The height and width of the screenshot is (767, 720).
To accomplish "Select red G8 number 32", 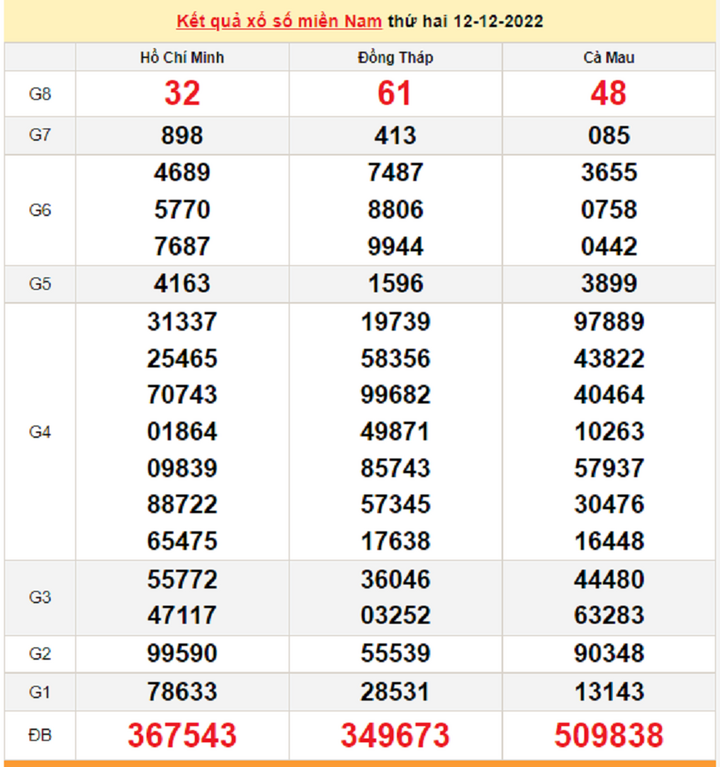I will tap(182, 93).
